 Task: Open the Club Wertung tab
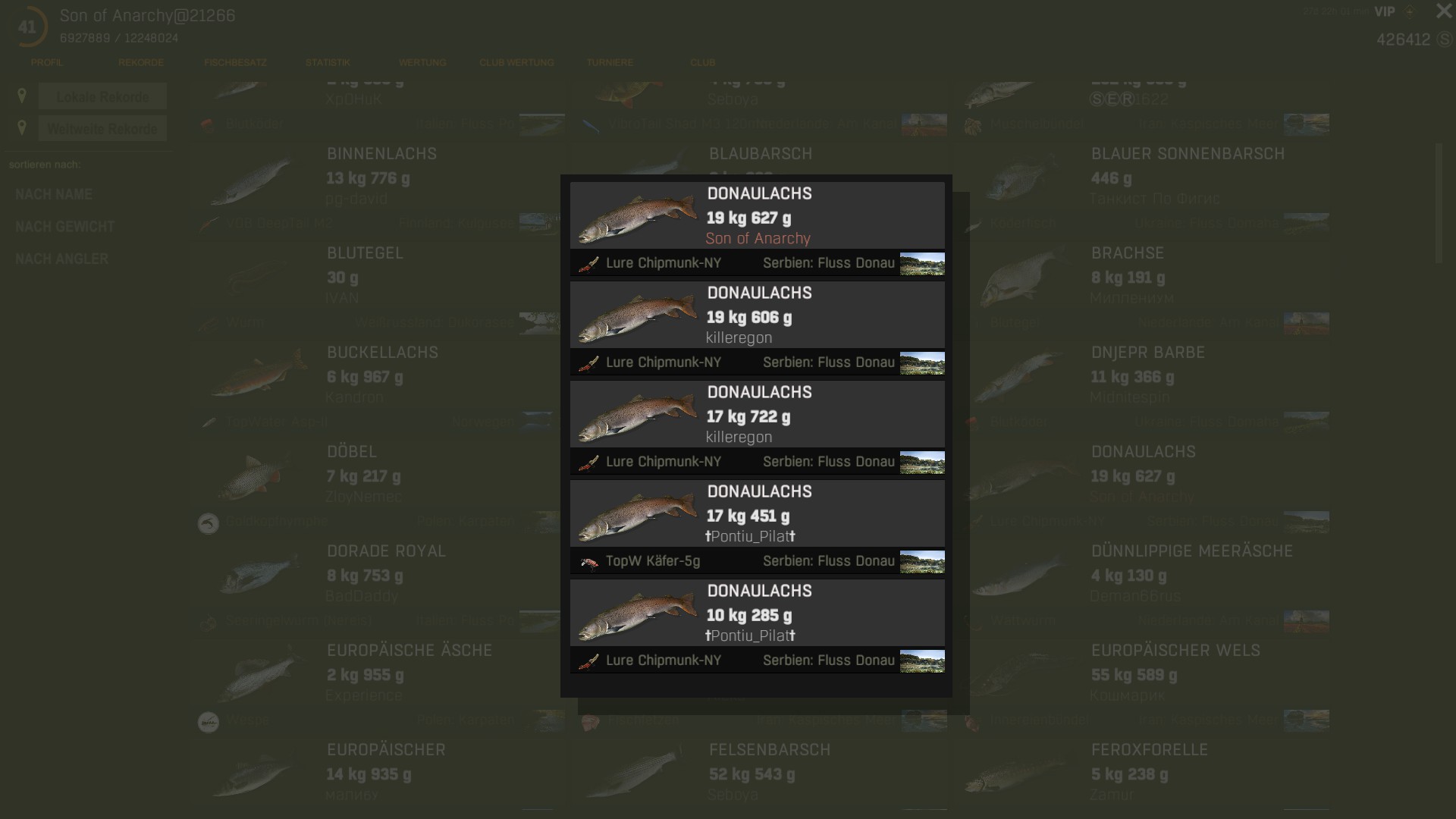click(x=516, y=62)
